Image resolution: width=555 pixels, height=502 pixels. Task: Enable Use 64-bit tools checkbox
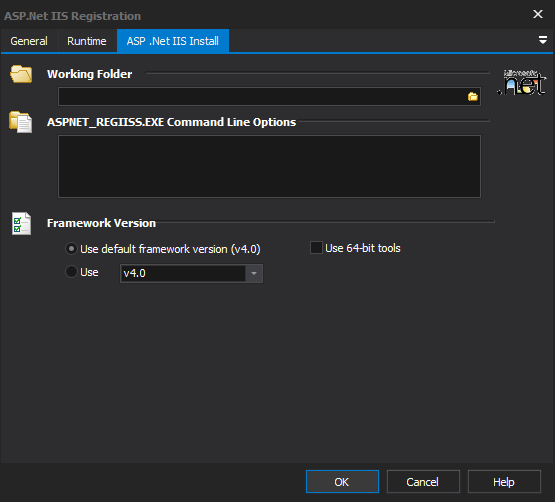click(x=316, y=248)
